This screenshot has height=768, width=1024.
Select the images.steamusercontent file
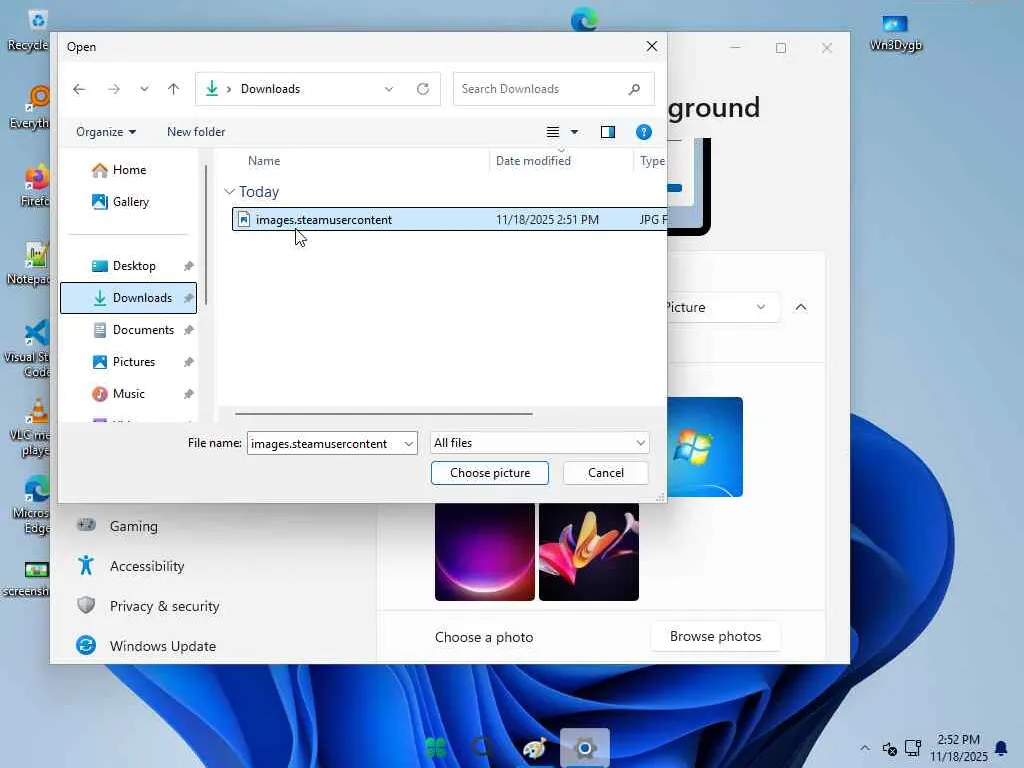tap(449, 219)
